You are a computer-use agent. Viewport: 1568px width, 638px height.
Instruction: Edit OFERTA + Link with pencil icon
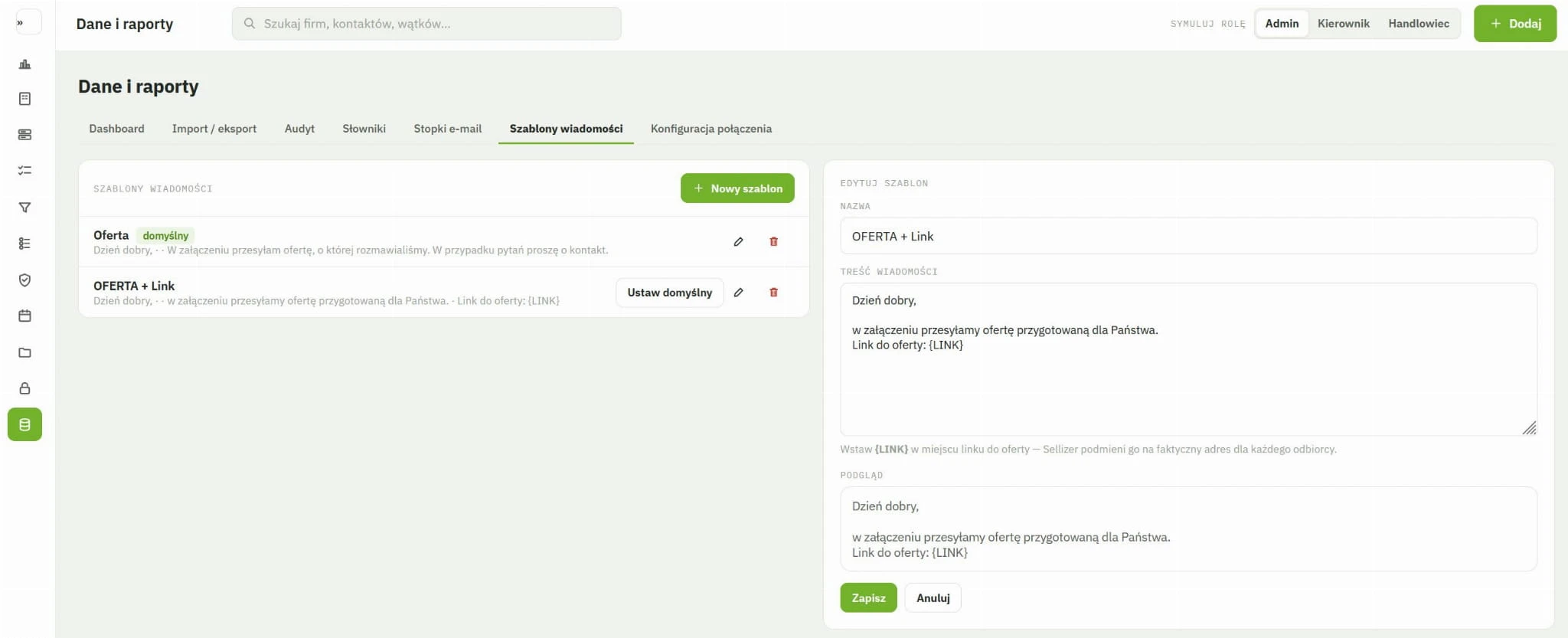coord(738,292)
